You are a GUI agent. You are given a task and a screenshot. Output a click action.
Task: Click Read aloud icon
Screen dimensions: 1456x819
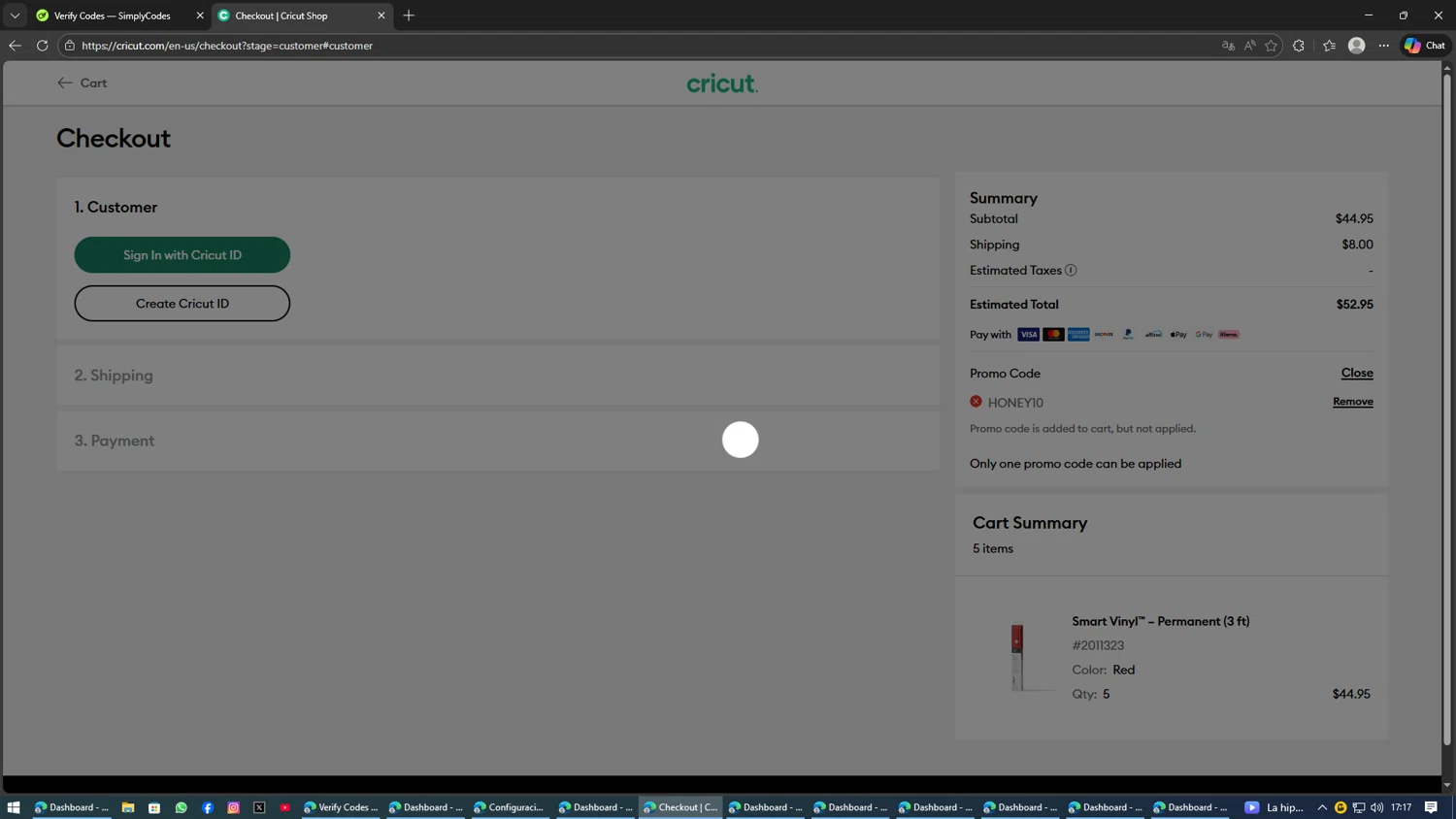(x=1249, y=46)
